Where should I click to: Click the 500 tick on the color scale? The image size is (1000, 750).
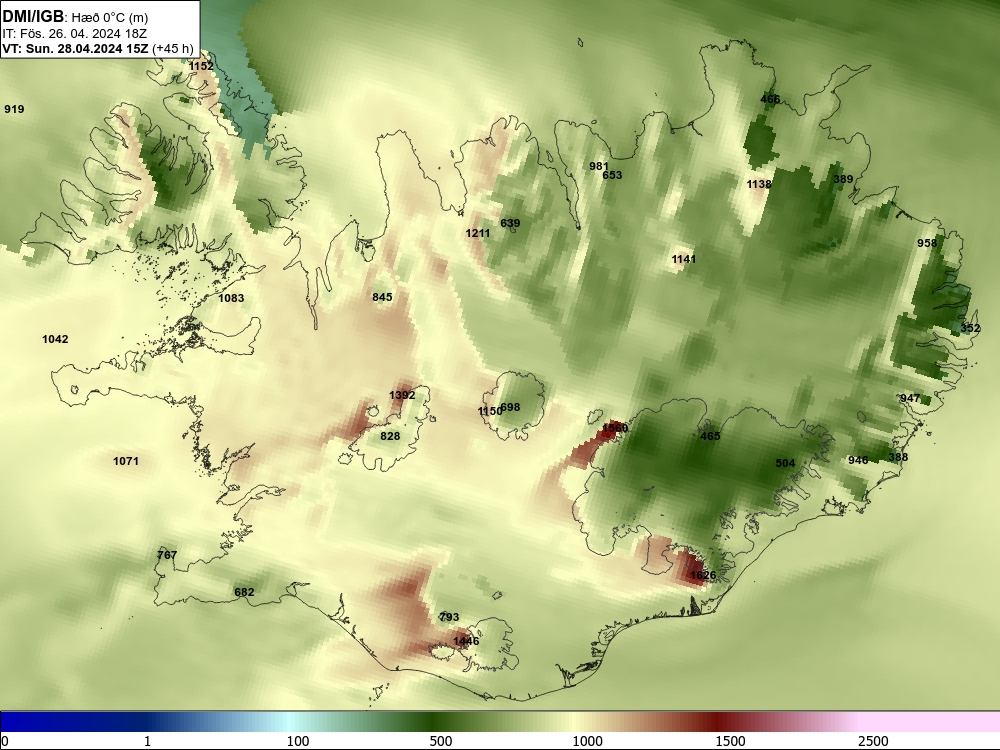point(441,742)
